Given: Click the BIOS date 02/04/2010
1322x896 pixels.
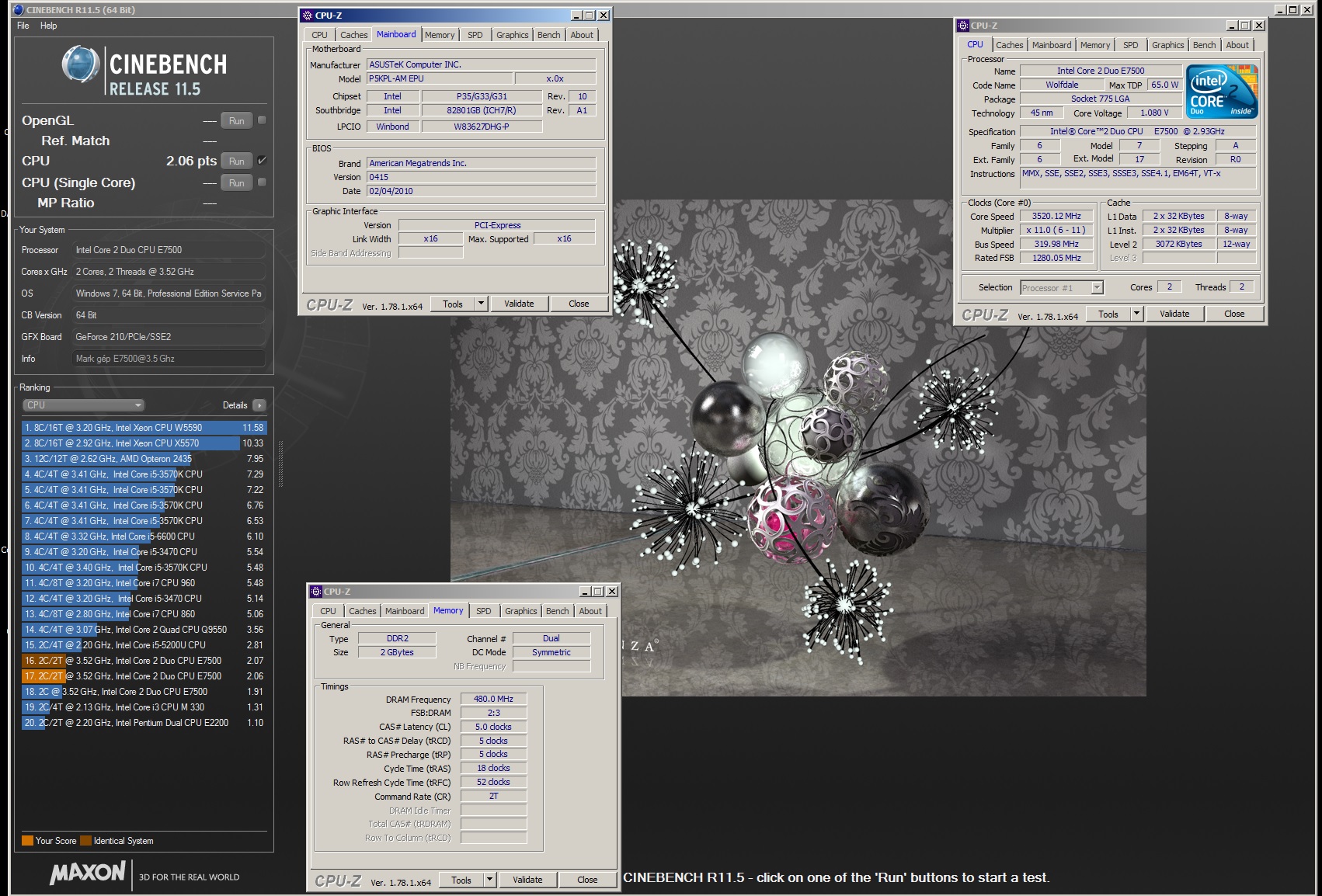Looking at the screenshot, I should point(481,191).
